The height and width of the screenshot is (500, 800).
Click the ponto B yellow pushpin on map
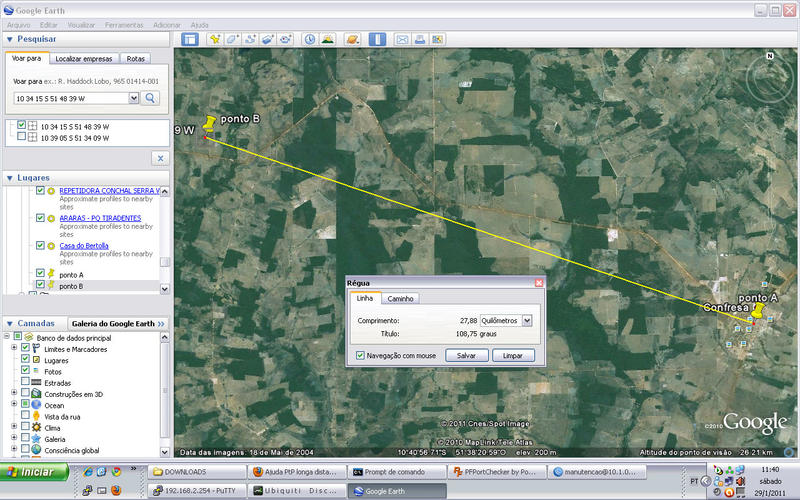pos(209,124)
